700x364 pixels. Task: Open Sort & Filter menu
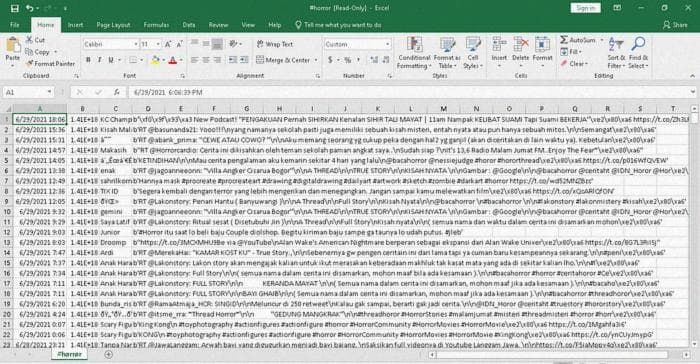[616, 53]
